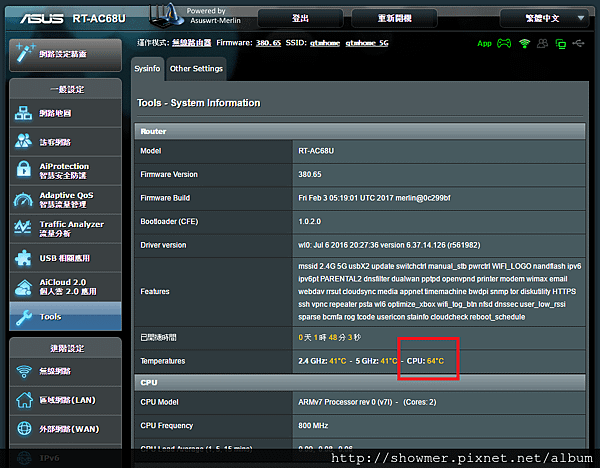Open LAN house icon in sidebar
Image resolution: width=600 pixels, height=468 pixels.
click(x=24, y=400)
